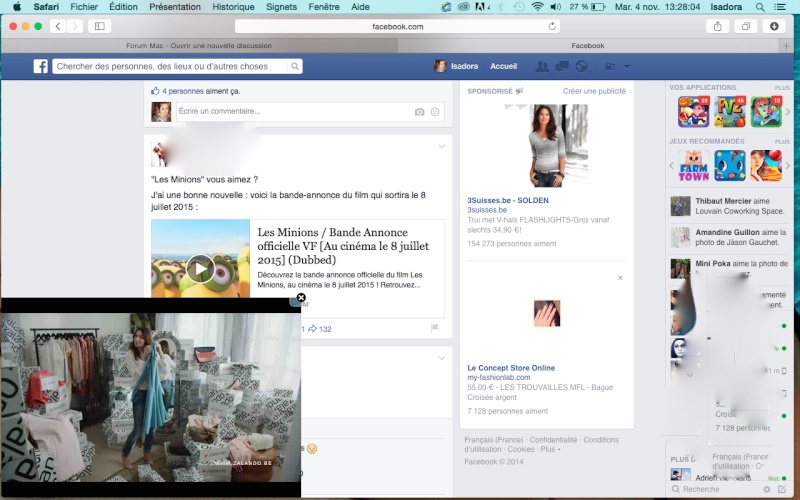The width and height of the screenshot is (800, 500).
Task: Click PLUS next to Vos Applications
Action: (x=782, y=88)
